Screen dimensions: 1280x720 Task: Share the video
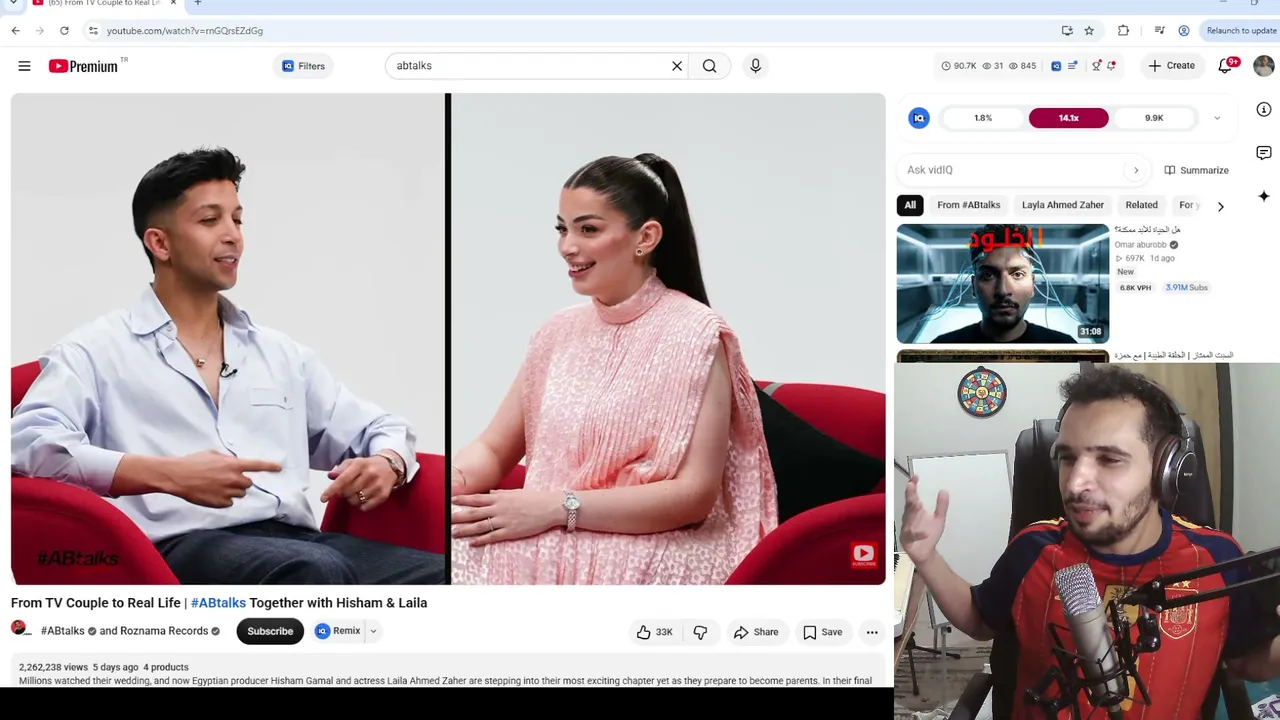(x=755, y=632)
